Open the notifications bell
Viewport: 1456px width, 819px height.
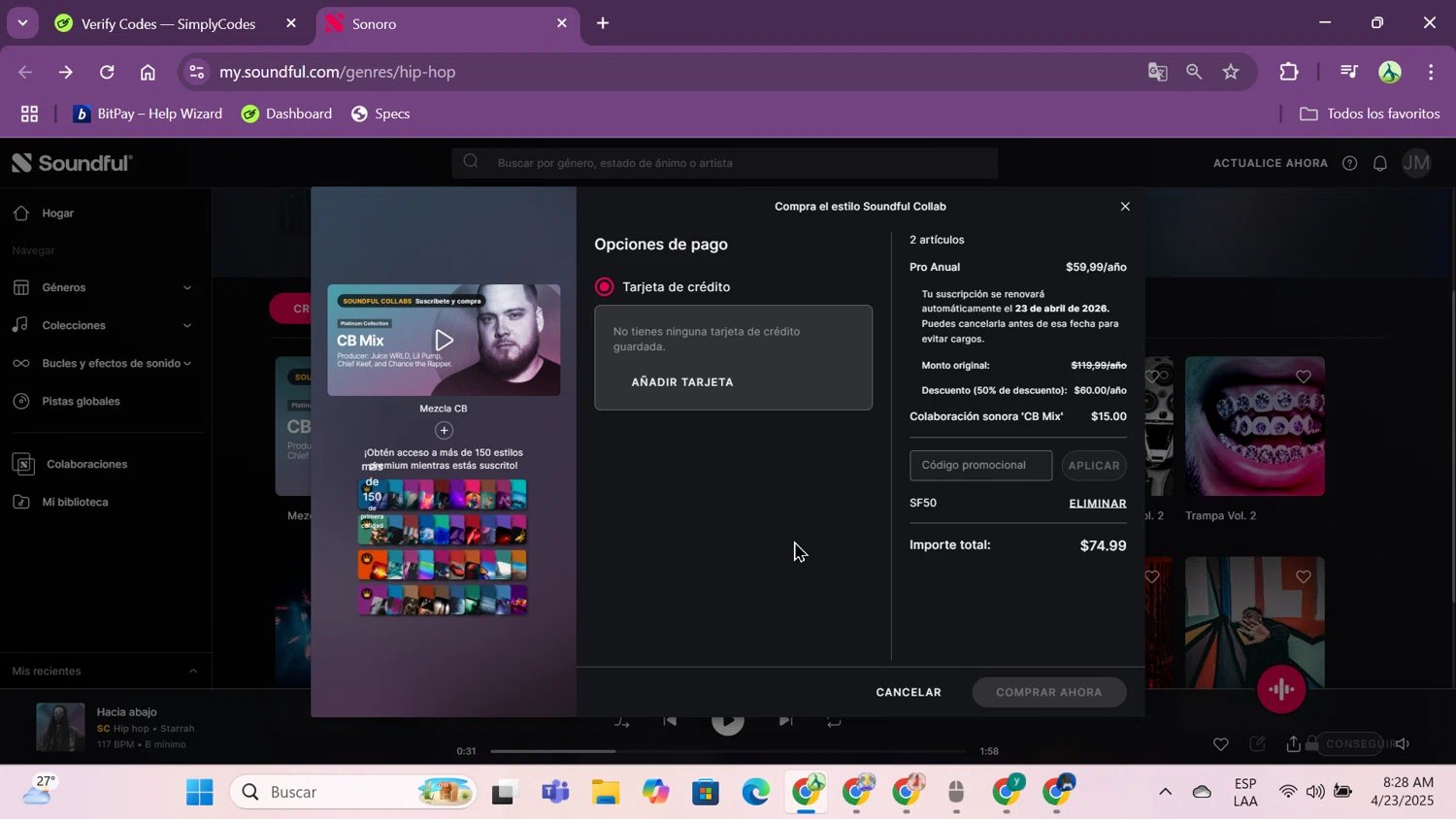pos(1379,163)
